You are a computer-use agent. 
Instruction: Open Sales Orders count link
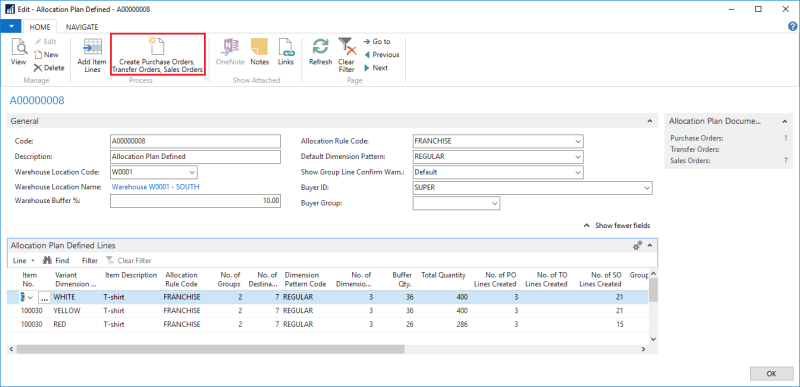pyautogui.click(x=786, y=161)
